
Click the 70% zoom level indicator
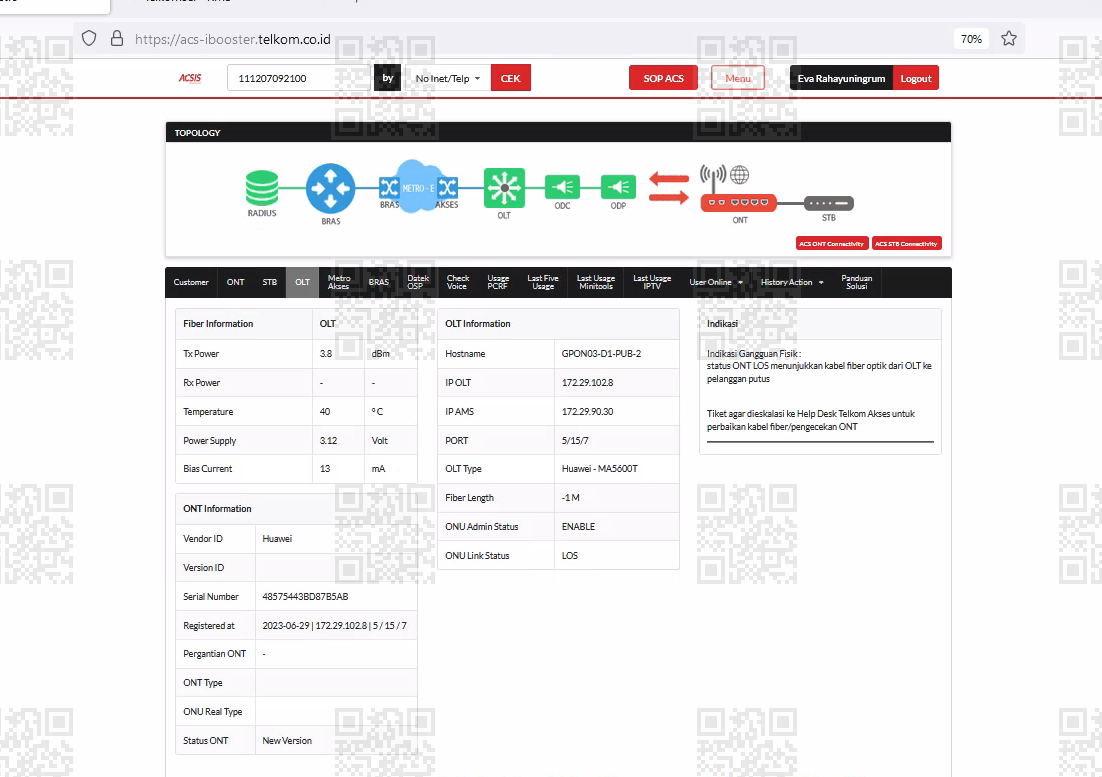point(971,39)
